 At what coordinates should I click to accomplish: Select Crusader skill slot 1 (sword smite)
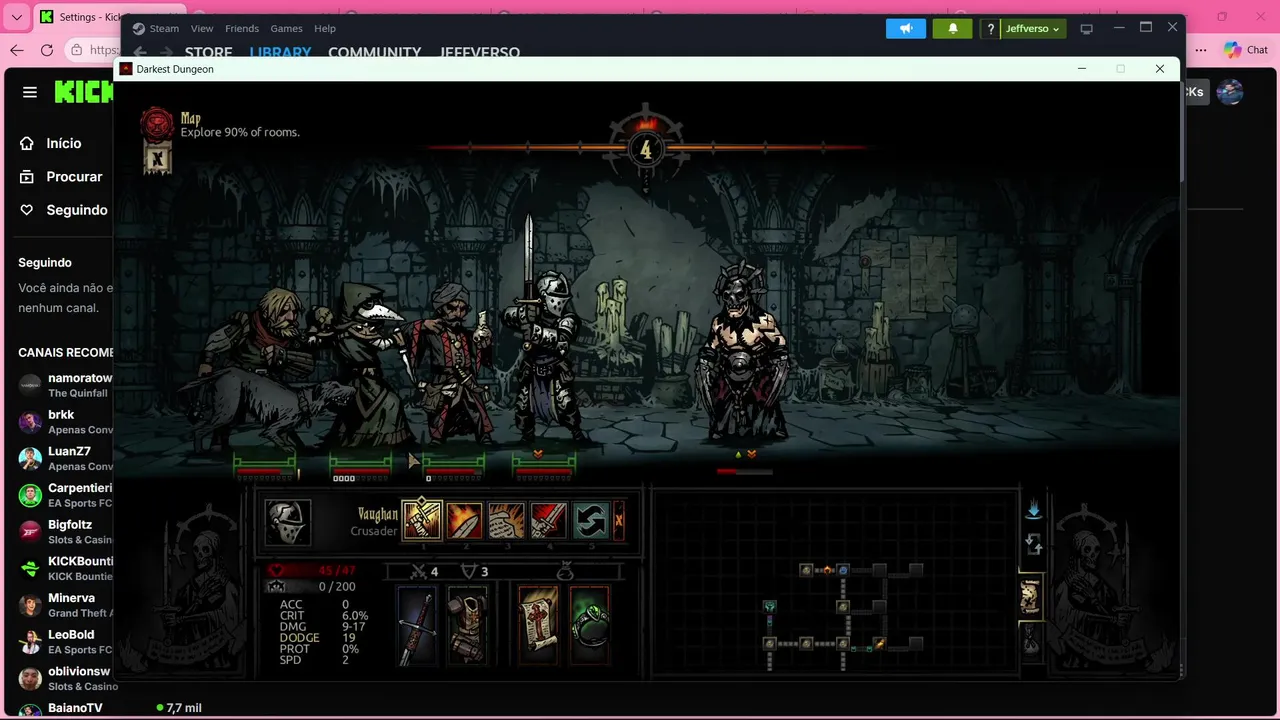[x=421, y=521]
